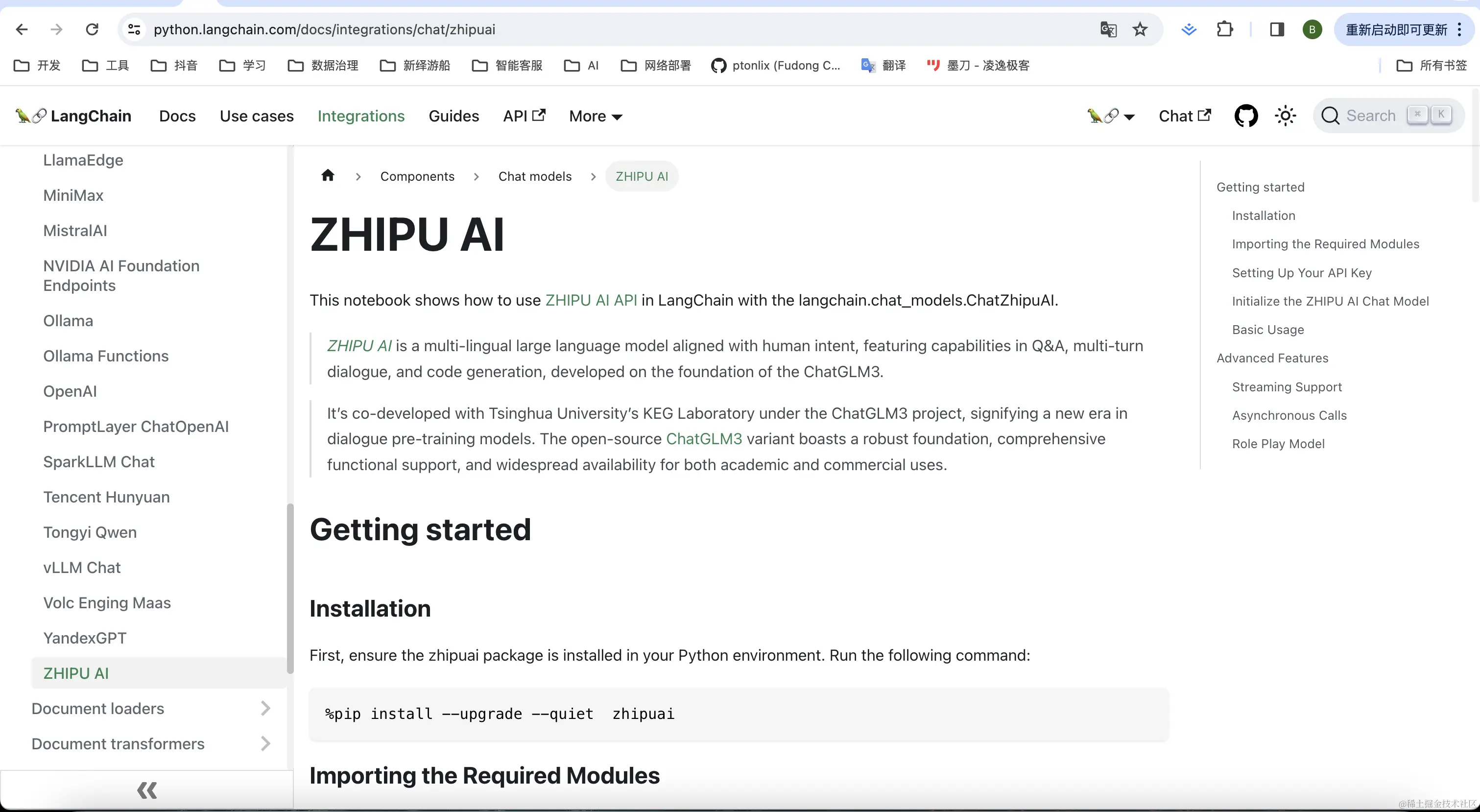This screenshot has height=812, width=1480.
Task: Go to the home breadcrumb icon
Action: click(x=328, y=175)
